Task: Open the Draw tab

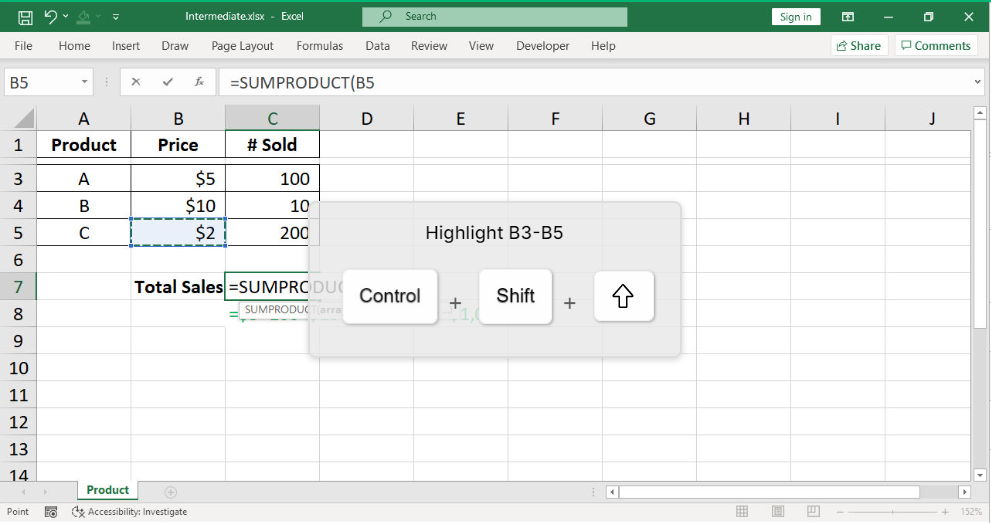Action: click(x=175, y=45)
